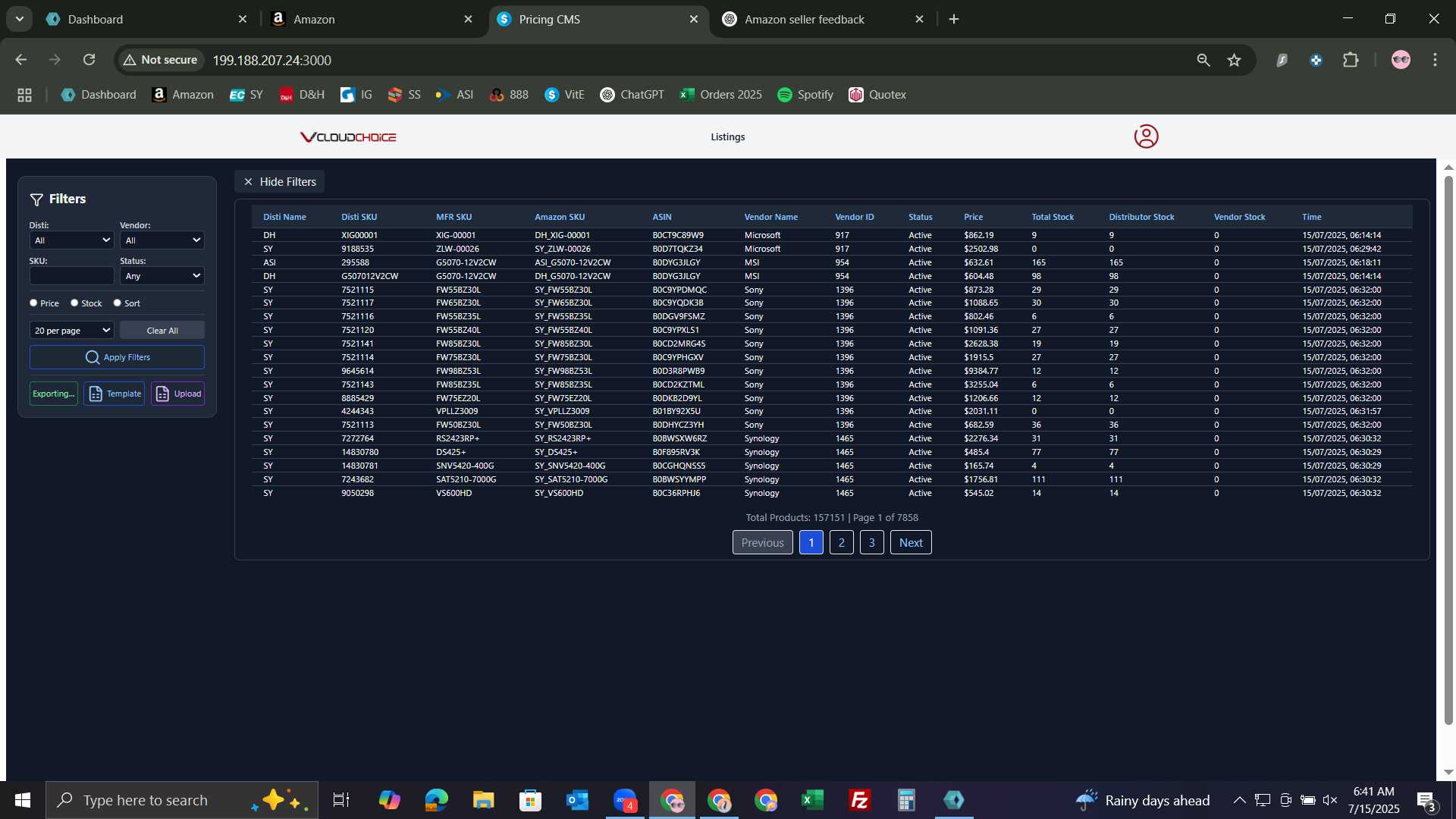
Task: Click the zoom magnifier icon in address bar
Action: point(1203,60)
